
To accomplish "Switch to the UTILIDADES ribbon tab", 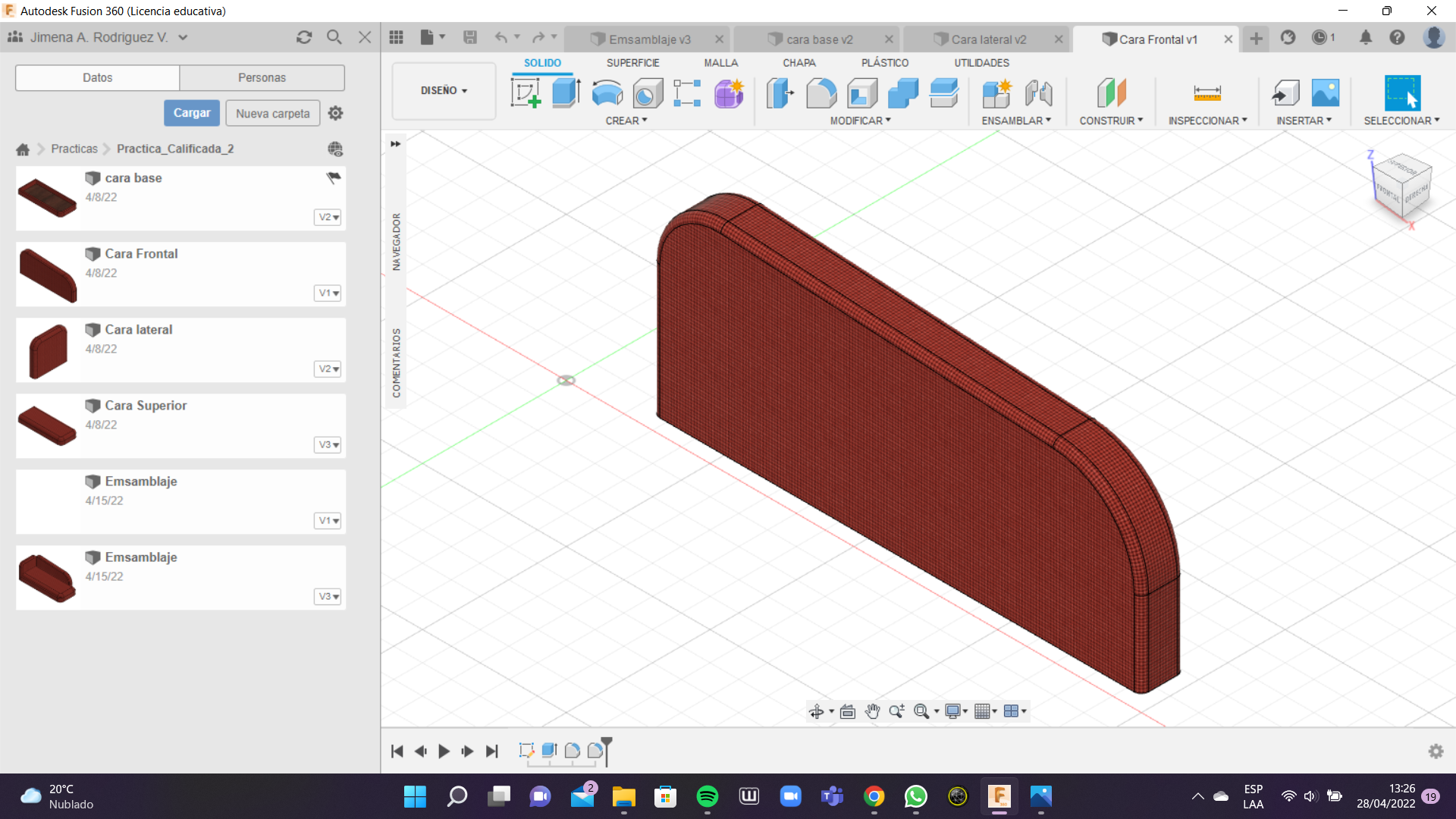I will coord(981,63).
